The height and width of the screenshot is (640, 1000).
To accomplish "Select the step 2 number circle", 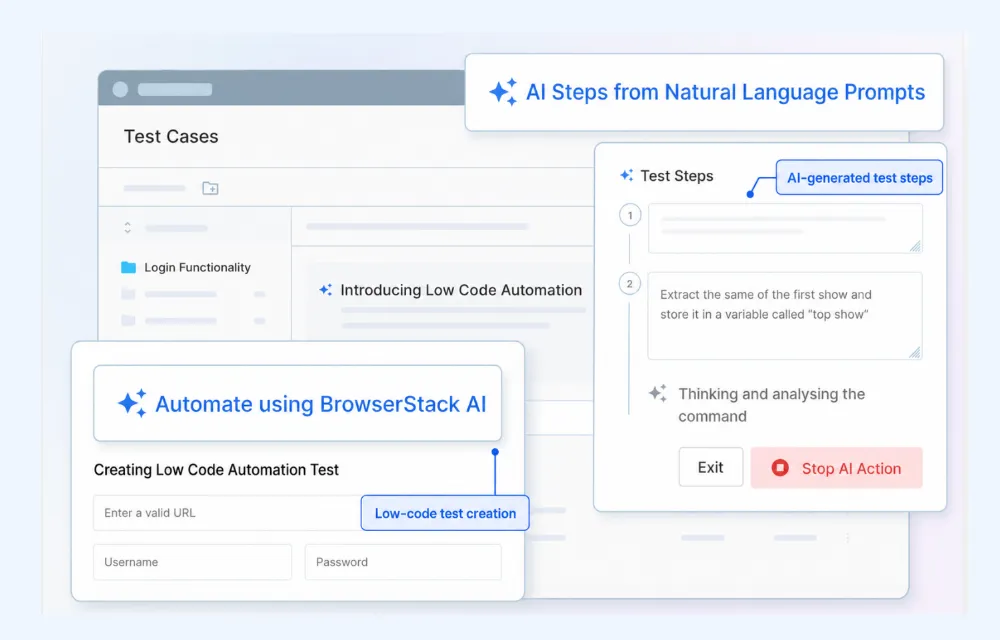I will tap(630, 284).
